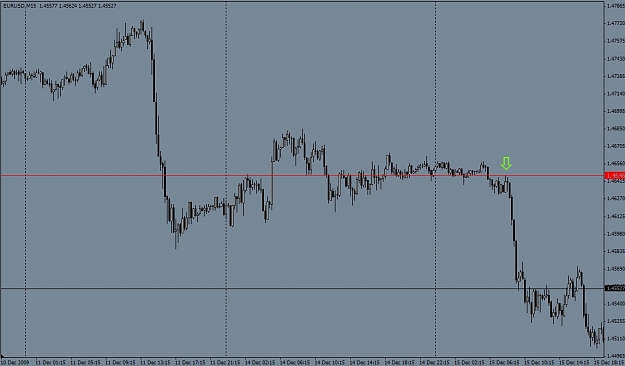Click the 11 Dec 09:15 time label

120,362
